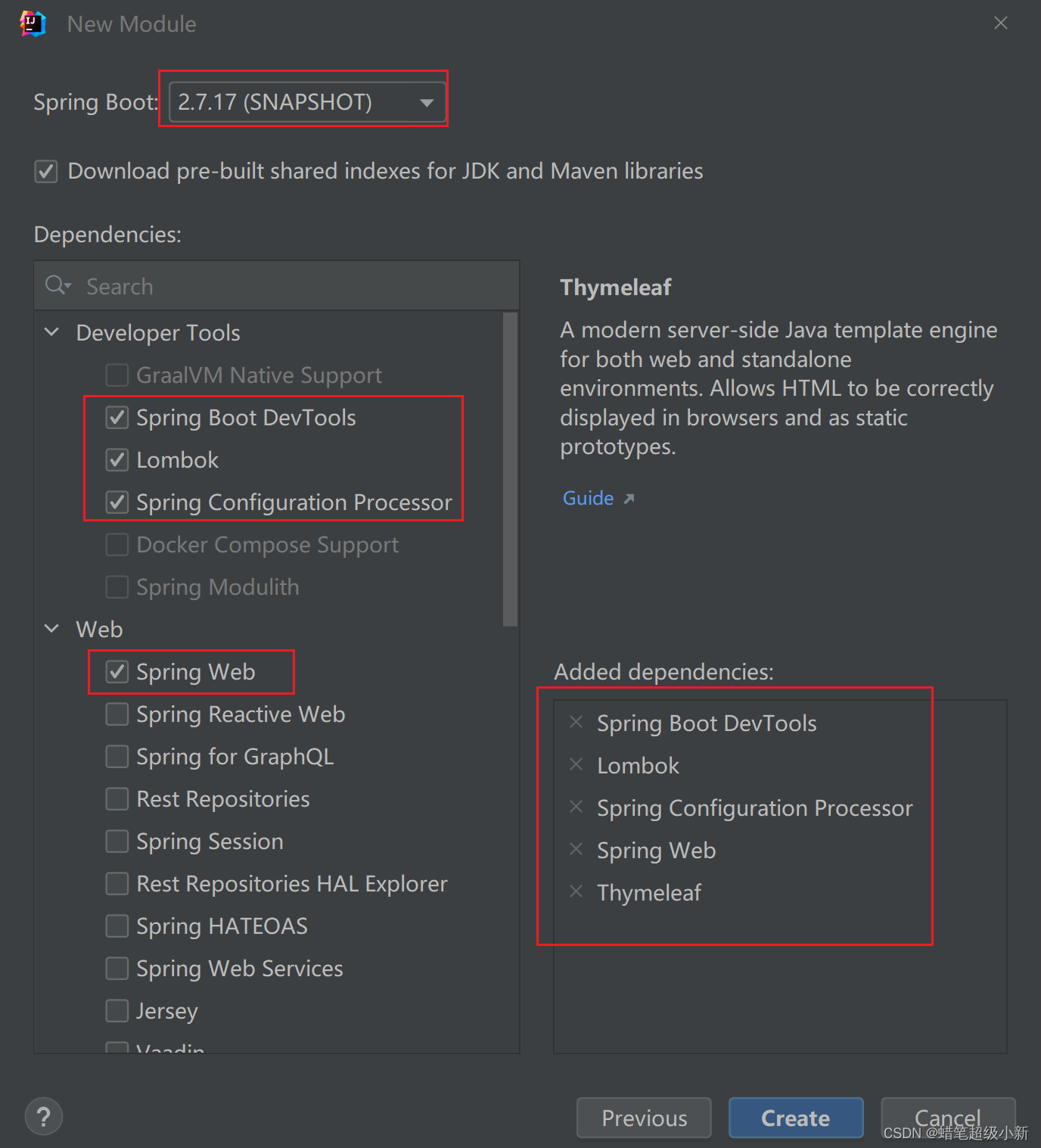Check Spring Reactive Web
This screenshot has width=1041, height=1148.
coord(117,714)
